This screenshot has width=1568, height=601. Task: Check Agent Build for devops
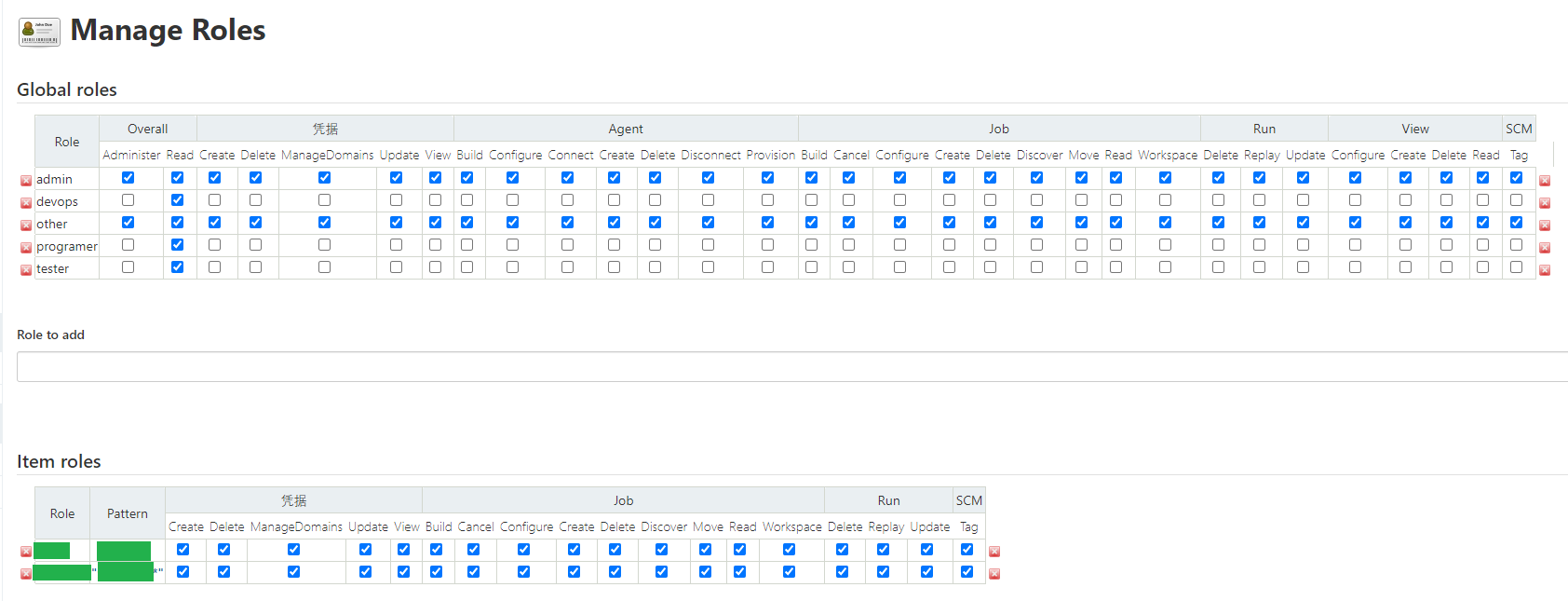click(467, 199)
